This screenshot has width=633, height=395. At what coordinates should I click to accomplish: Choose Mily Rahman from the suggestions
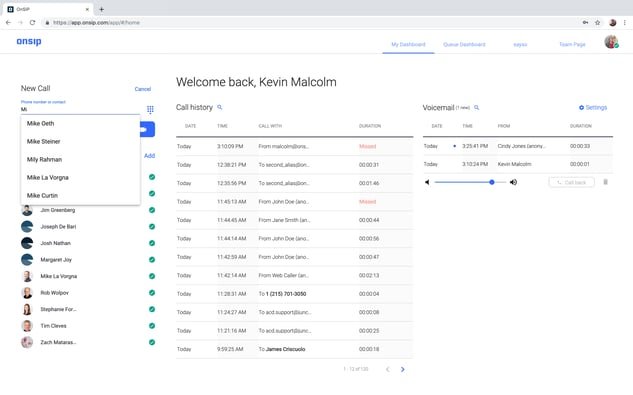pyautogui.click(x=80, y=160)
